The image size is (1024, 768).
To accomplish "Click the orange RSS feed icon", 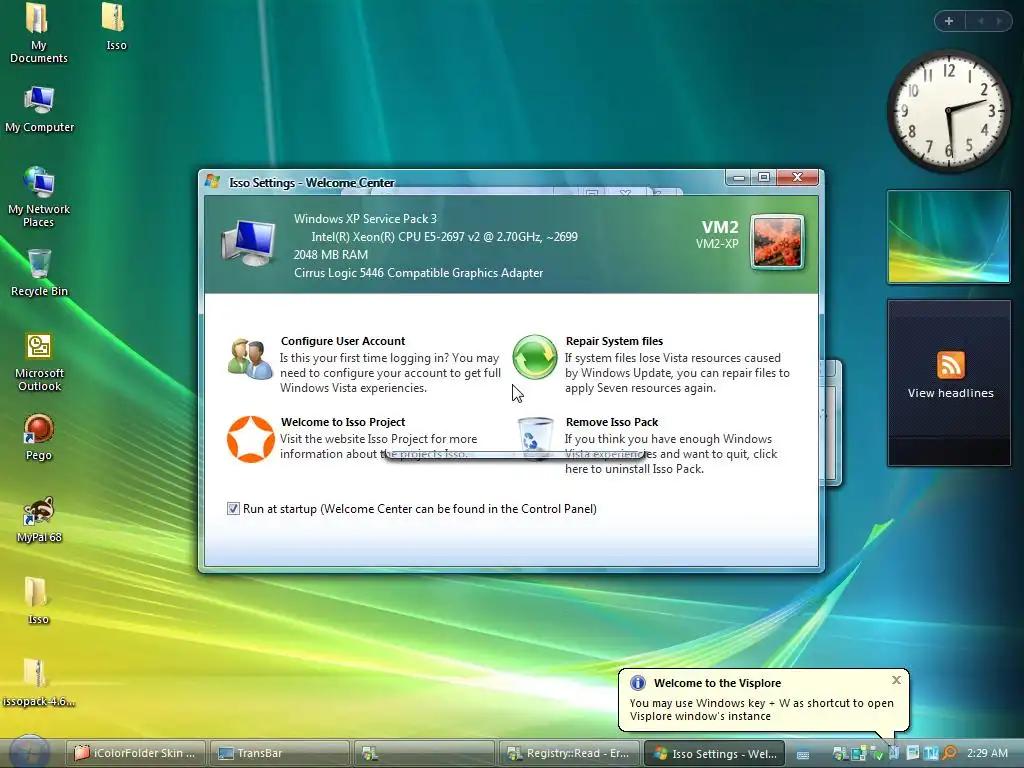I will pyautogui.click(x=950, y=364).
